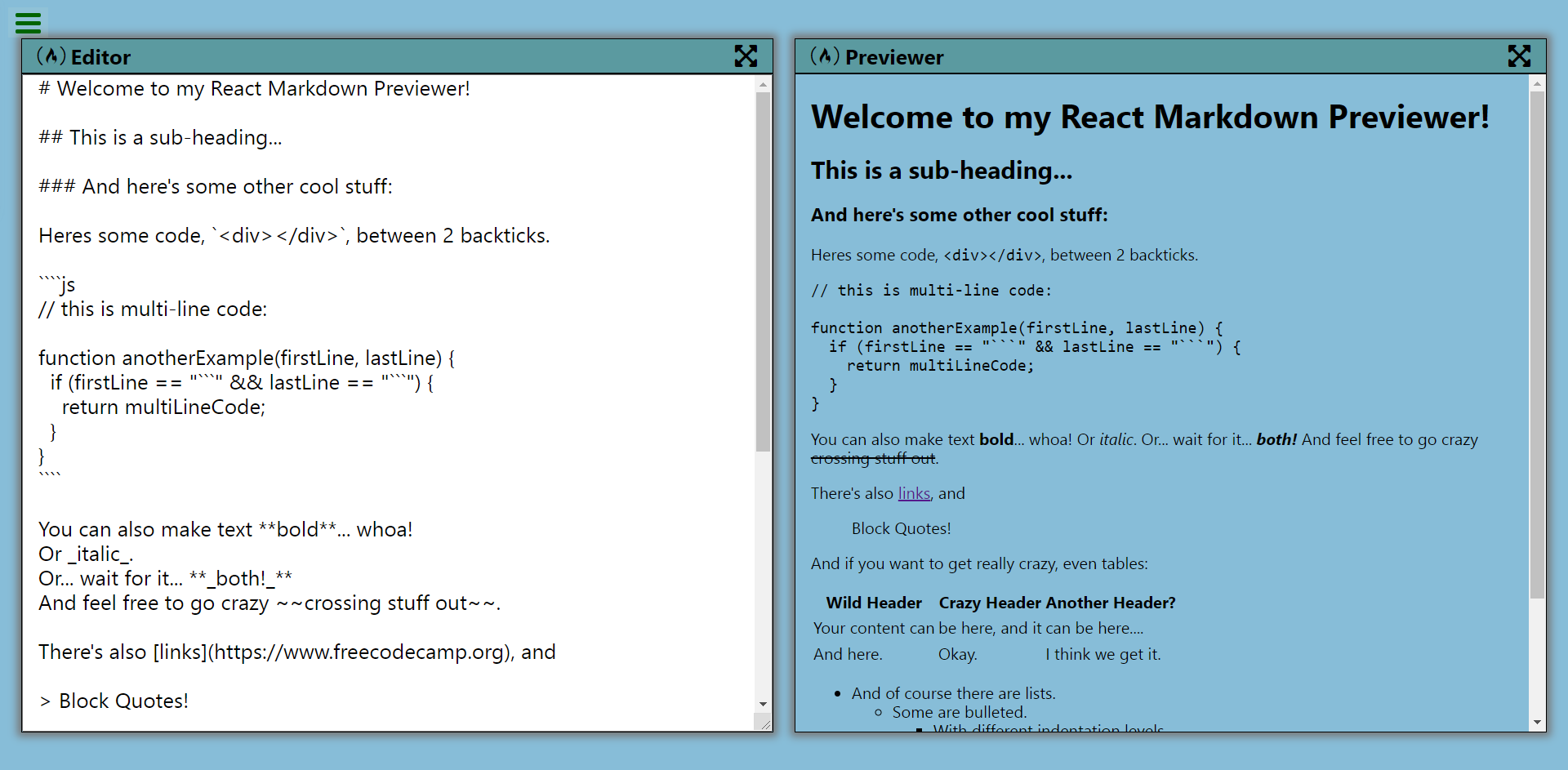Screen dimensions: 1568x770
Task: Click 'Another Header?' table header in preview
Action: click(x=1111, y=603)
